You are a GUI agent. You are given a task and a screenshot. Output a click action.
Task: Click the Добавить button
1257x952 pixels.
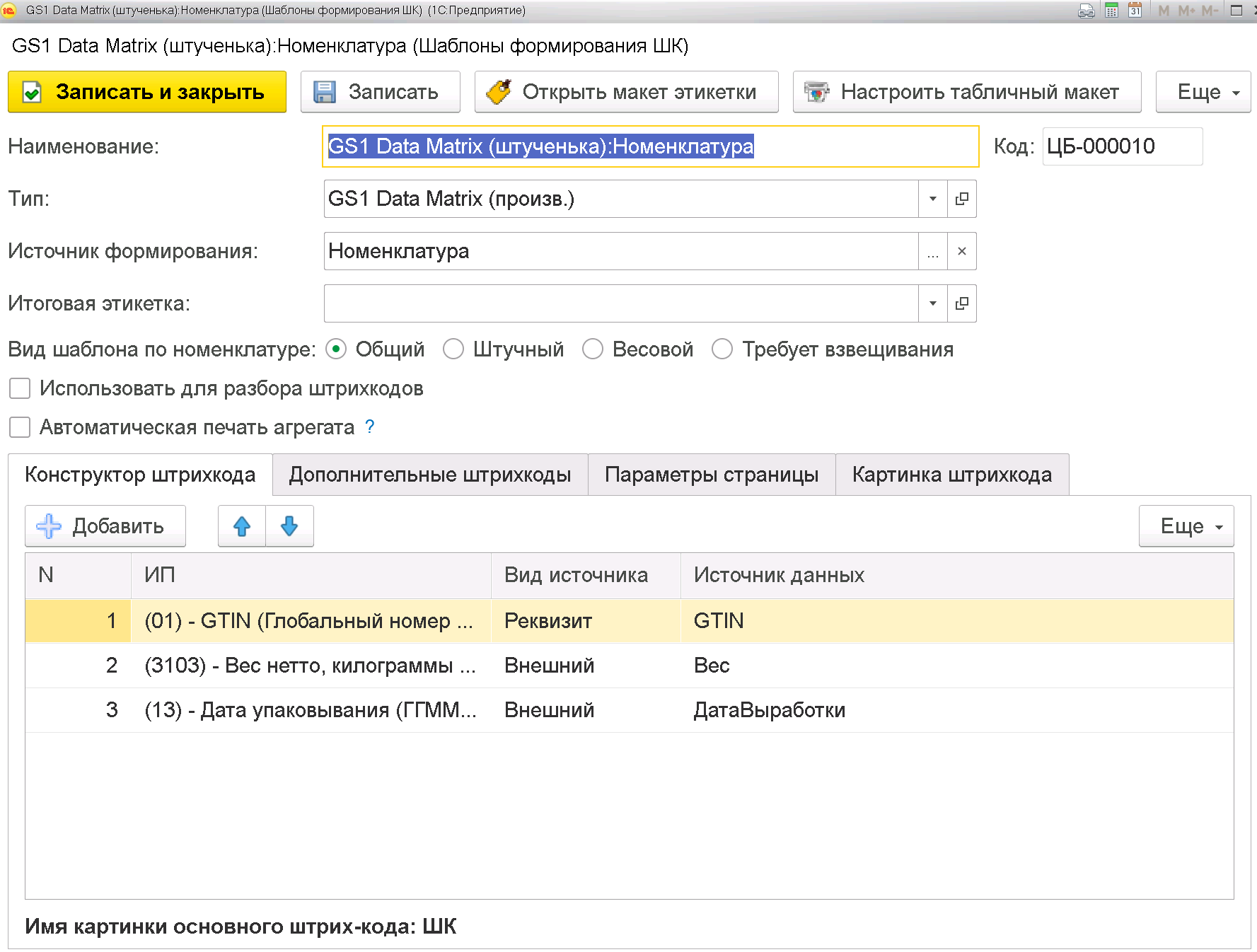click(x=105, y=526)
